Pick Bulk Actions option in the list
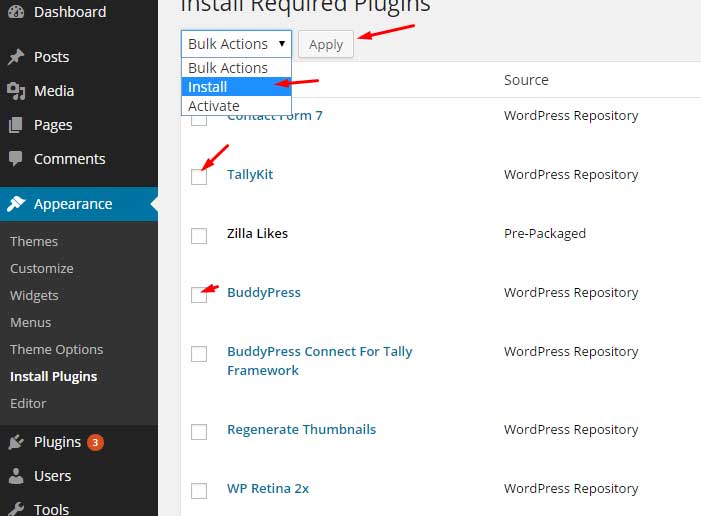 point(236,68)
